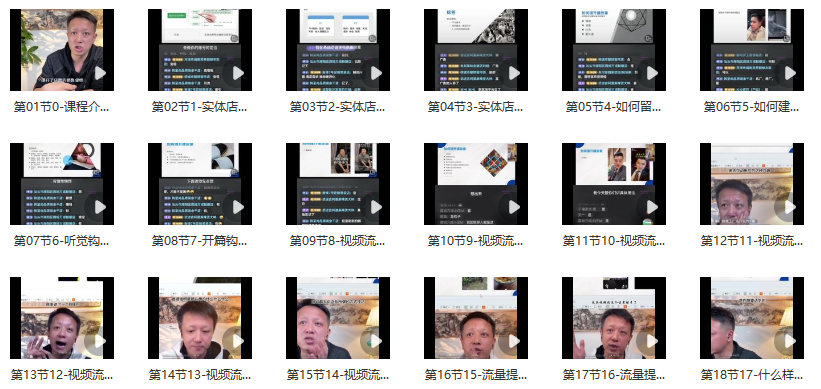Screen dimensions: 821x389
Task: Select file name 第08节7-开篇钩...
Action: point(199,241)
